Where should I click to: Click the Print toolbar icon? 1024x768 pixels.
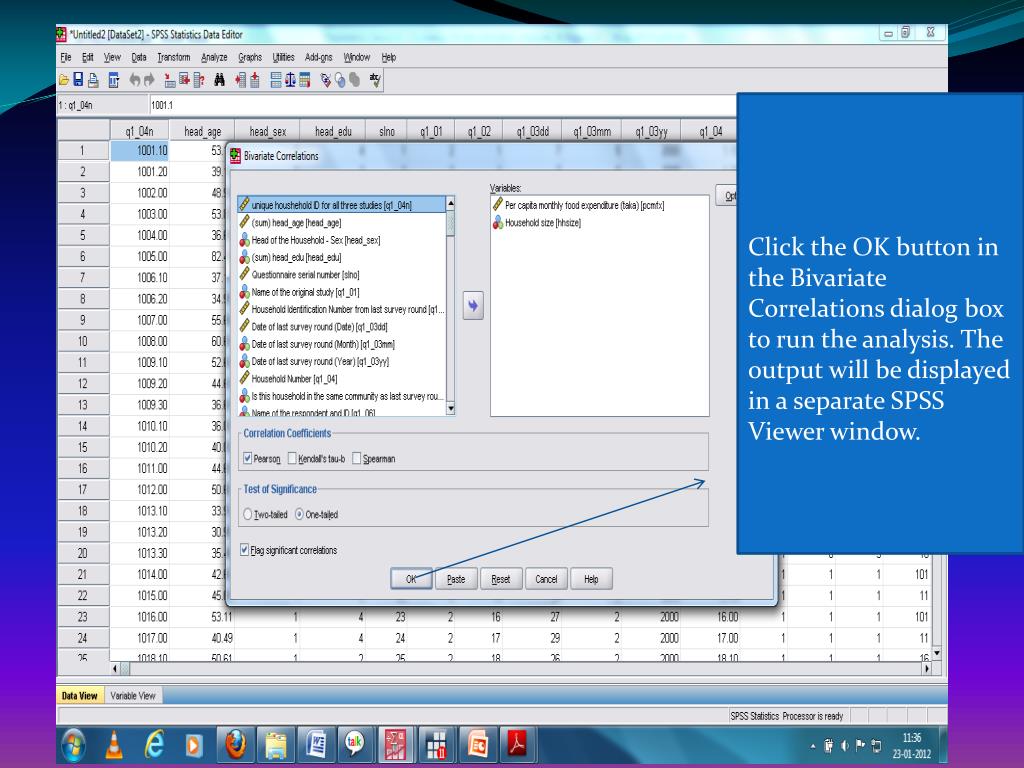tap(93, 80)
